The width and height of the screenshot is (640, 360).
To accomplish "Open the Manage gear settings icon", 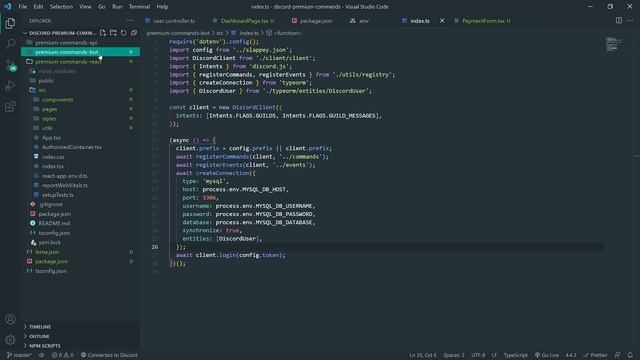I will [10, 340].
